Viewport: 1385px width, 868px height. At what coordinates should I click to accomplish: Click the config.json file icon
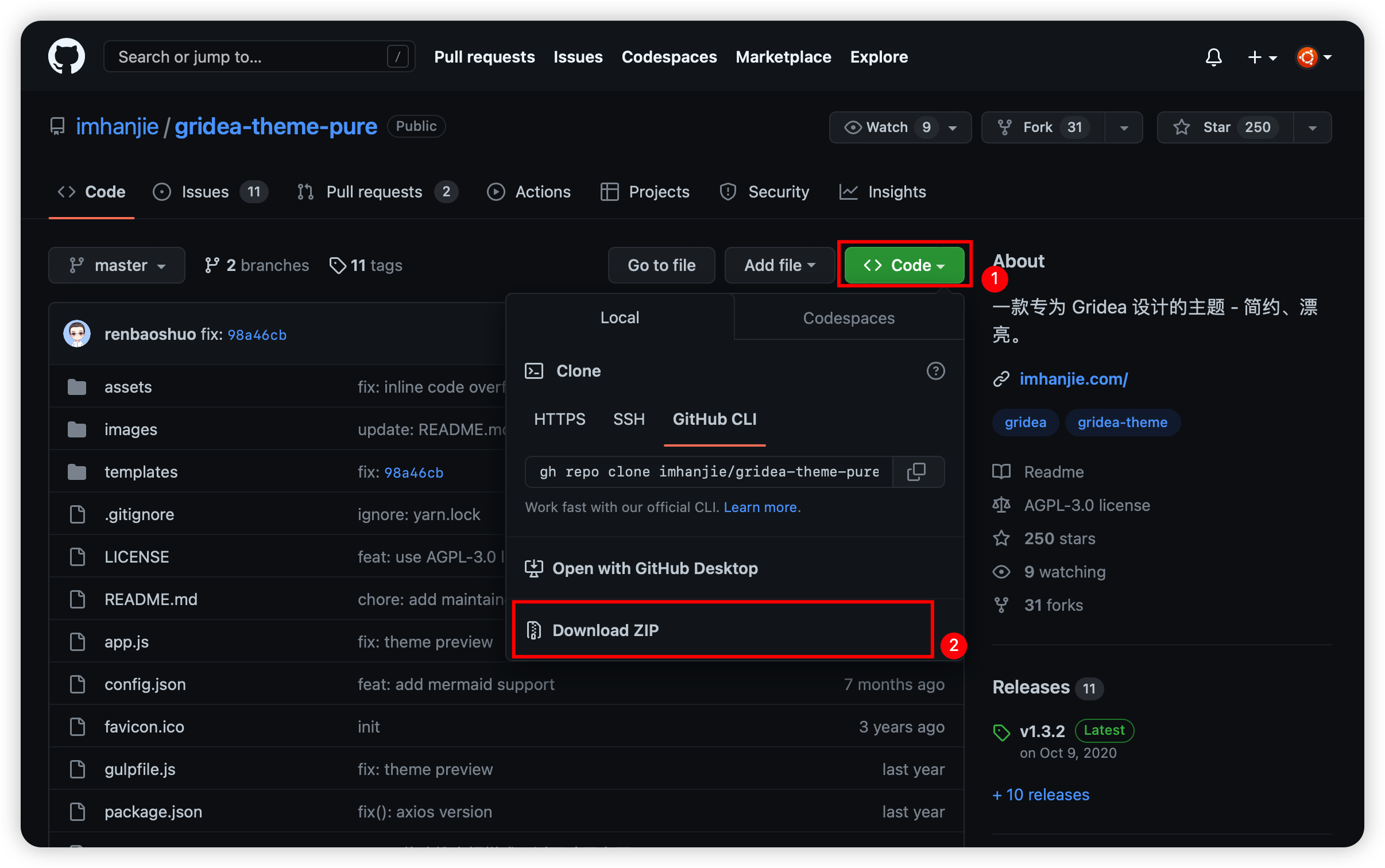click(x=77, y=684)
